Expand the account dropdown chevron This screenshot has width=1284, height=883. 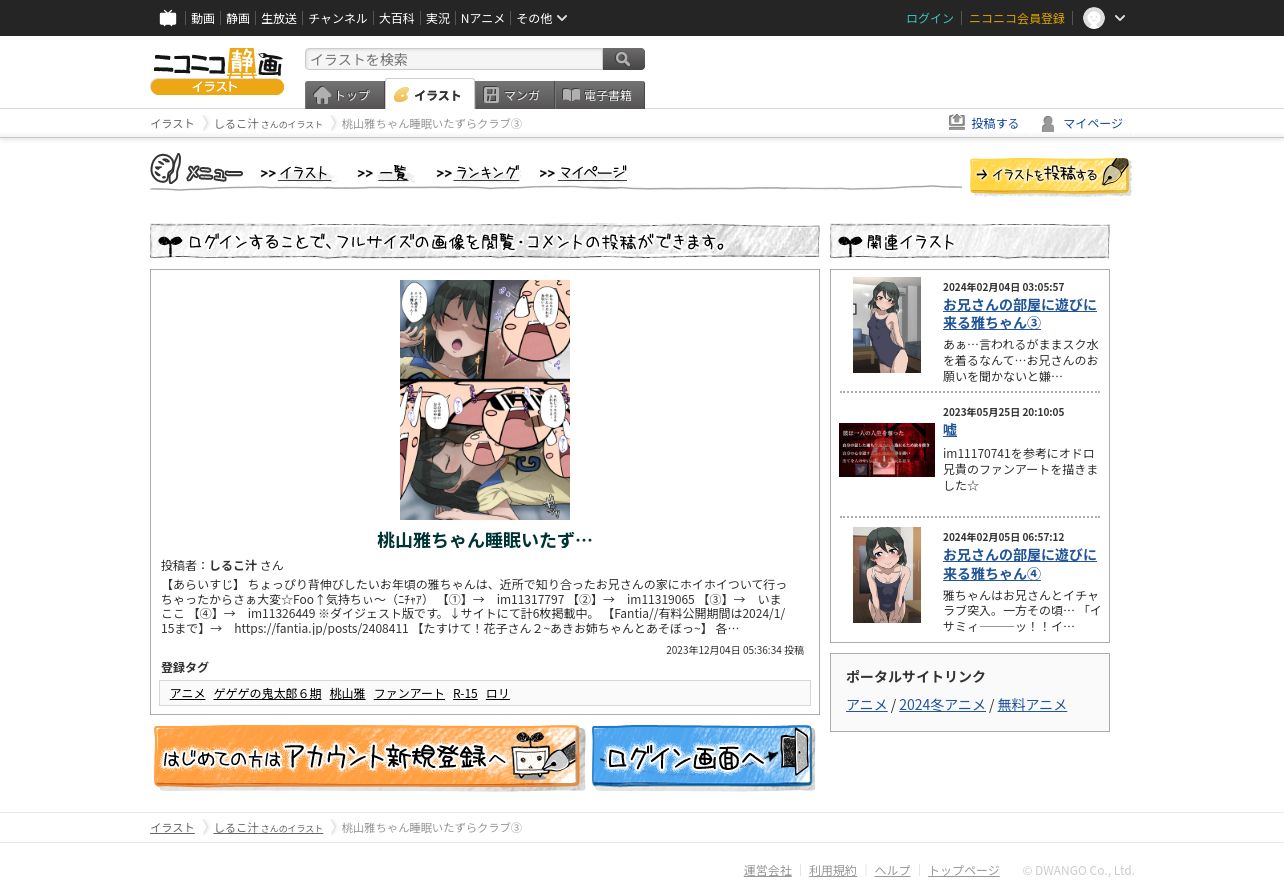1120,18
